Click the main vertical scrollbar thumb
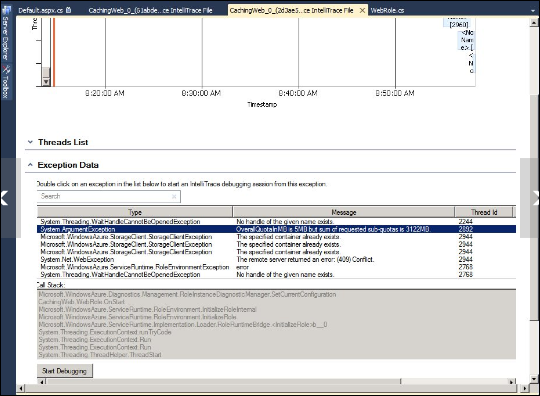This screenshot has height=396, width=540. click(x=534, y=207)
